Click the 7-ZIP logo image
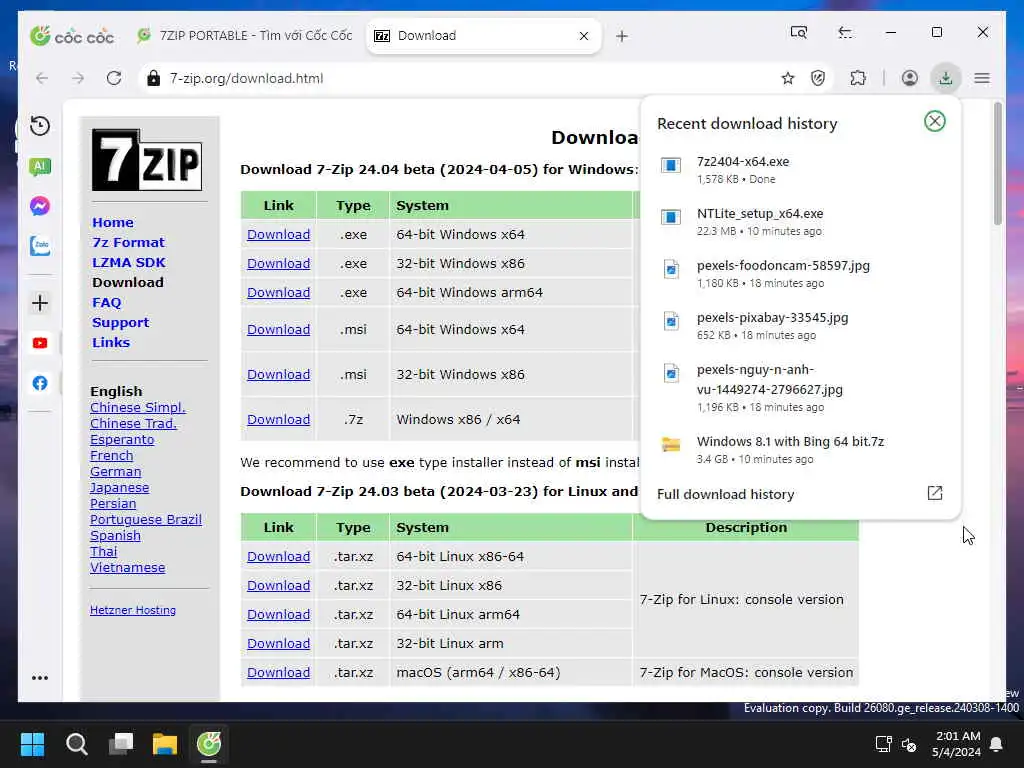 [147, 160]
